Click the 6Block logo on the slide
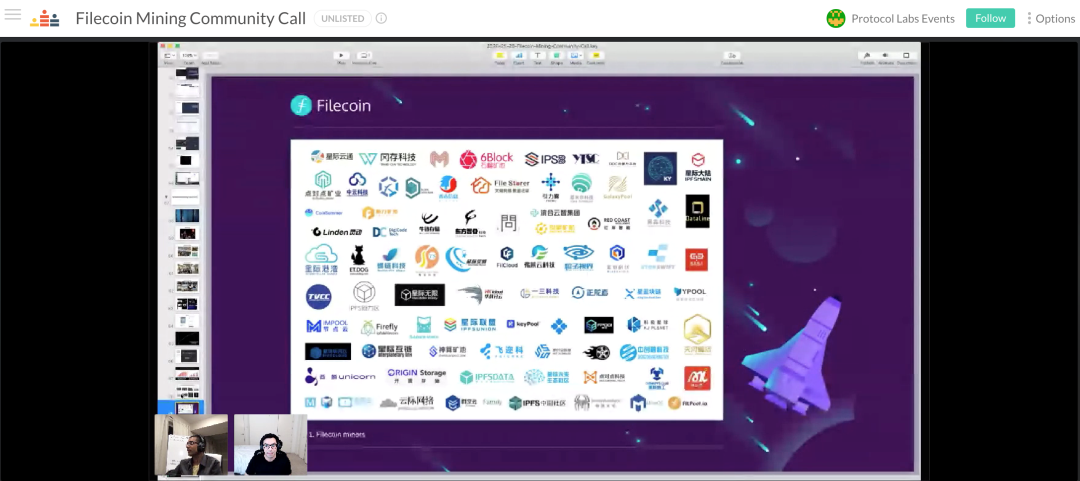Image resolution: width=1080 pixels, height=481 pixels. (x=488, y=159)
